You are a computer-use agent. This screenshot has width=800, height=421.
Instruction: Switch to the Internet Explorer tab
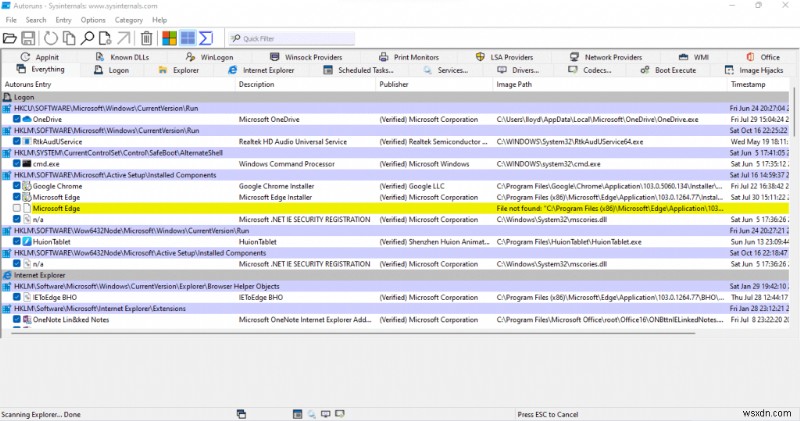261,70
